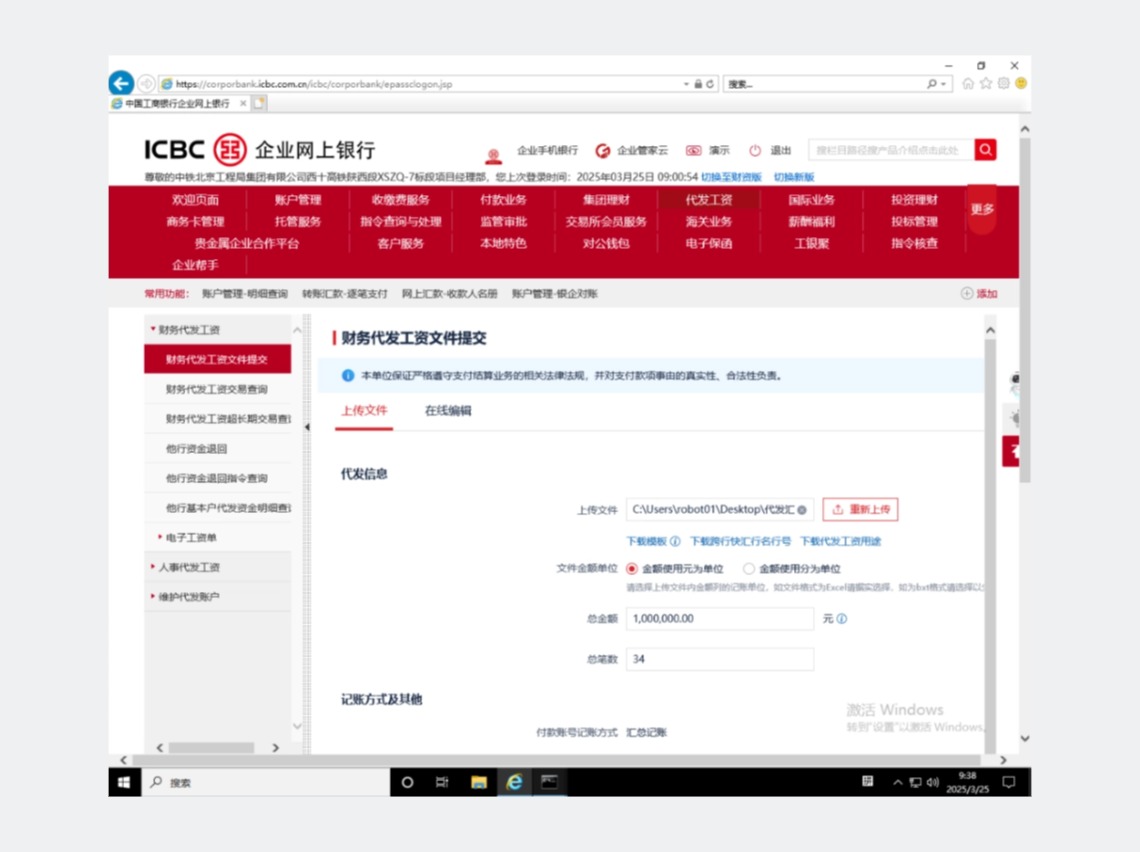
Task: Click the ICBC red circular logo
Action: pos(230,150)
